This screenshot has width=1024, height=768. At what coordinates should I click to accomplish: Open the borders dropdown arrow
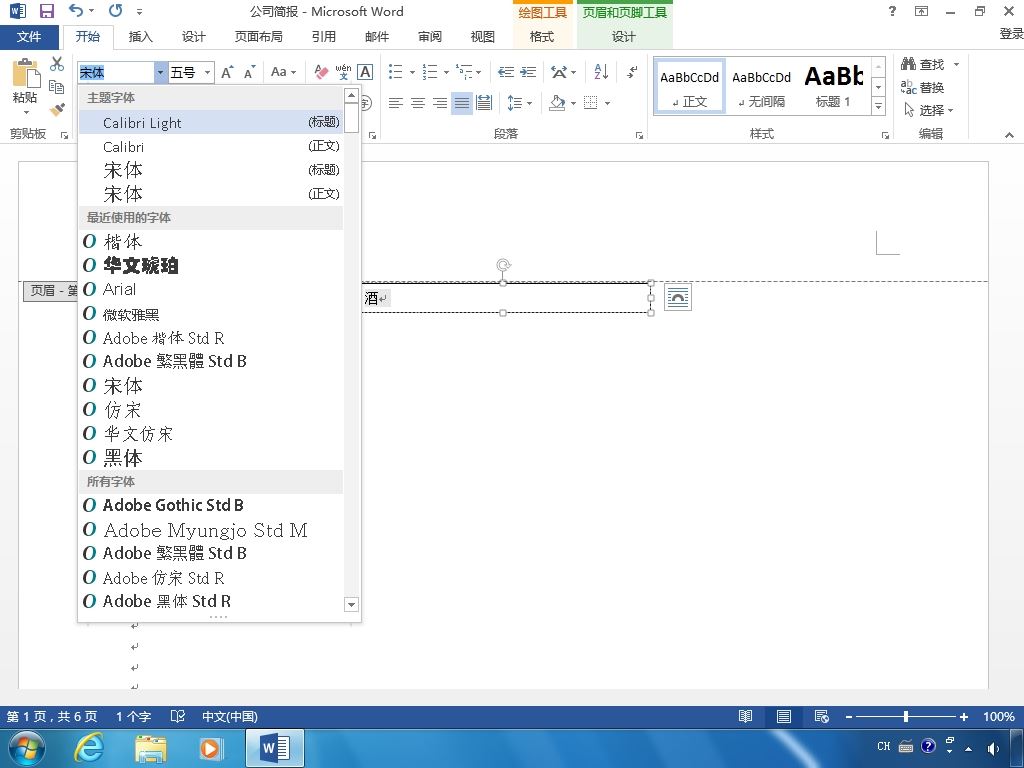click(x=607, y=103)
